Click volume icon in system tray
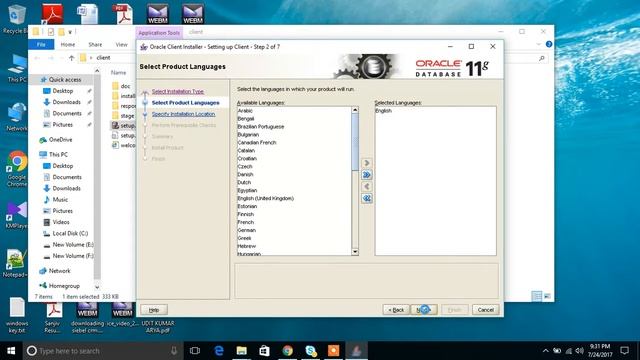640x360 pixels. point(579,351)
